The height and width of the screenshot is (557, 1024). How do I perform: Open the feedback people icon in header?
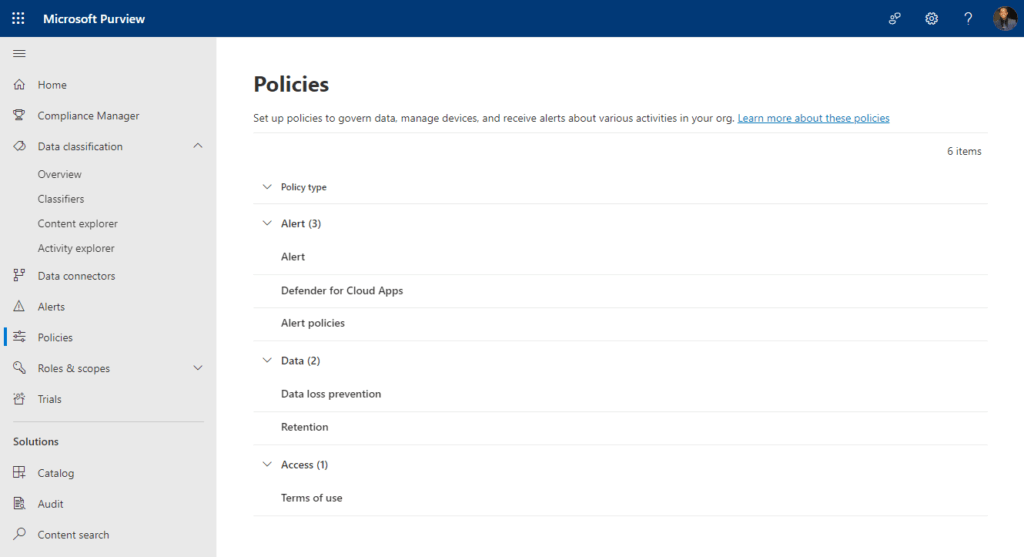pos(895,18)
